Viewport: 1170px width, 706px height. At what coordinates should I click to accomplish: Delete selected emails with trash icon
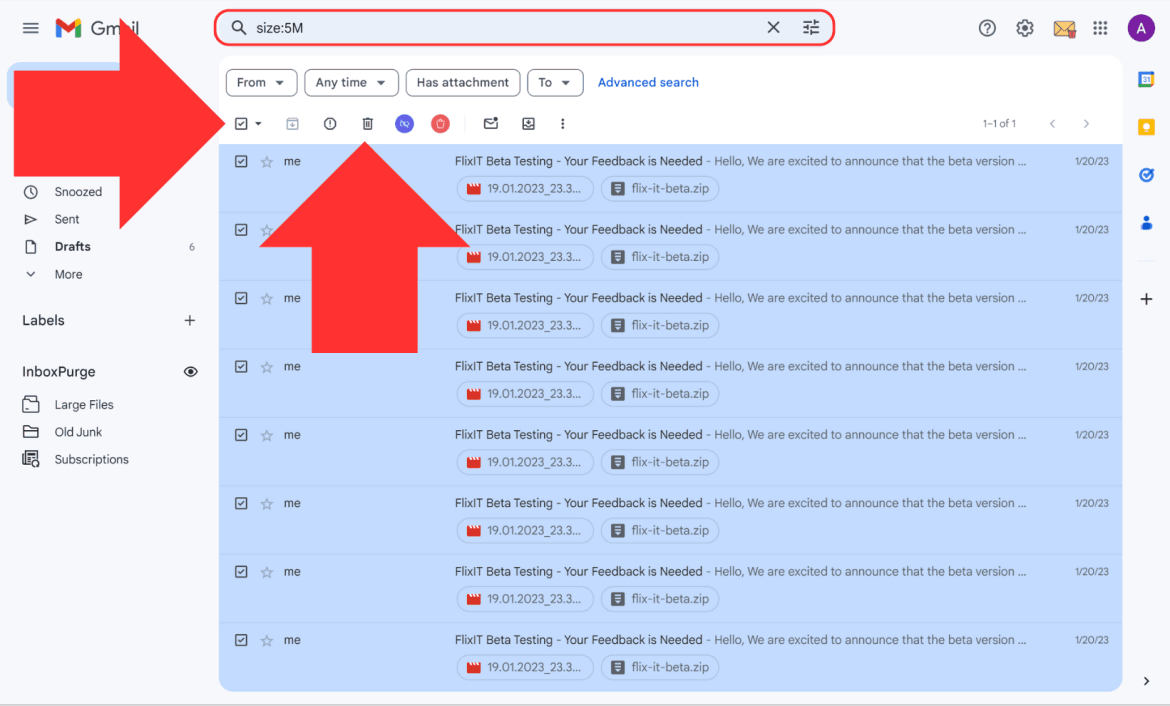tap(367, 123)
